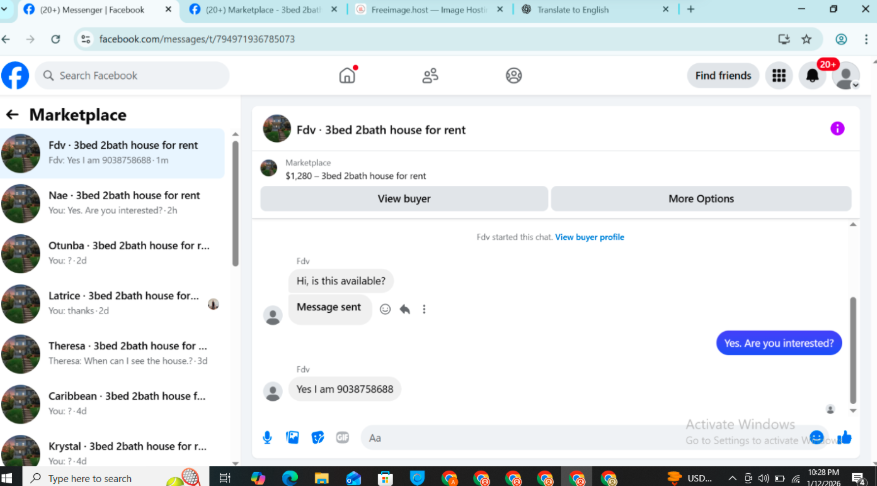
Task: Open account profile picture menu
Action: (846, 76)
